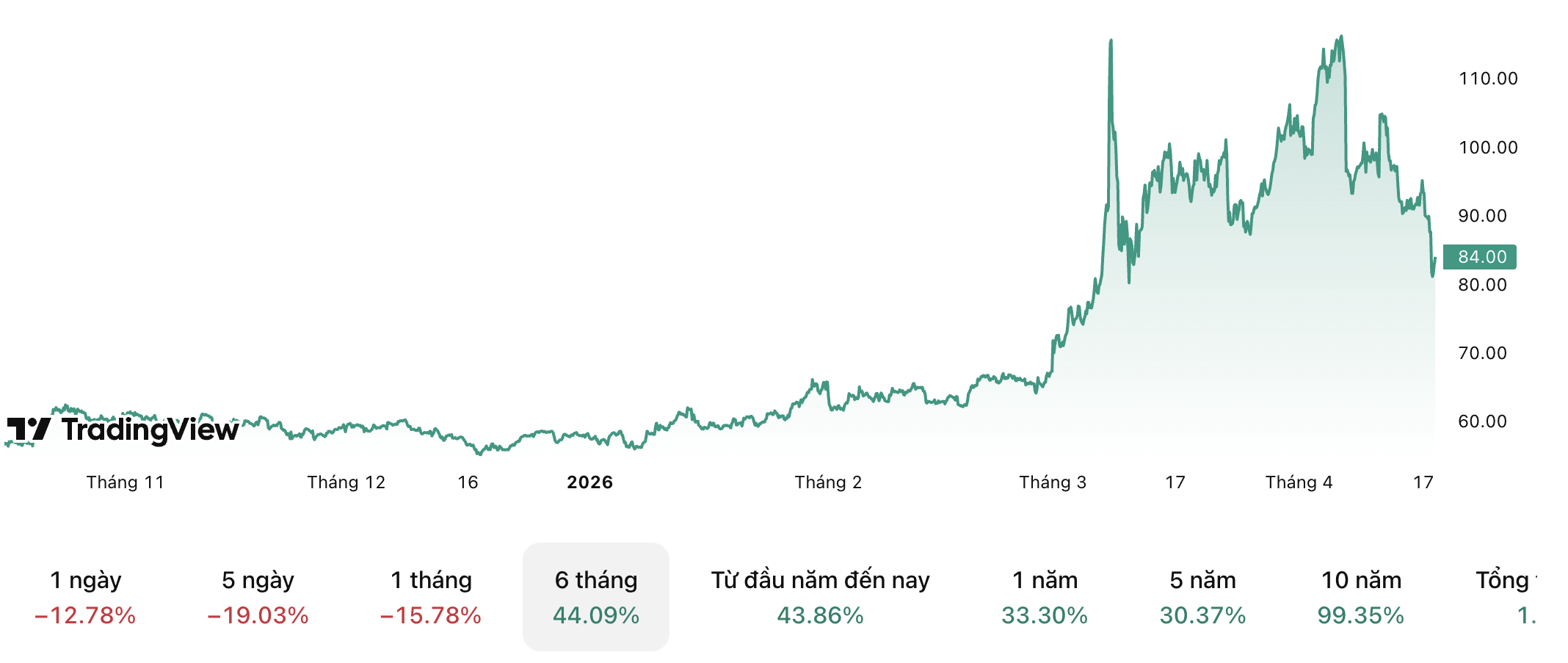Click the Tháng 2 date axis label

[828, 482]
